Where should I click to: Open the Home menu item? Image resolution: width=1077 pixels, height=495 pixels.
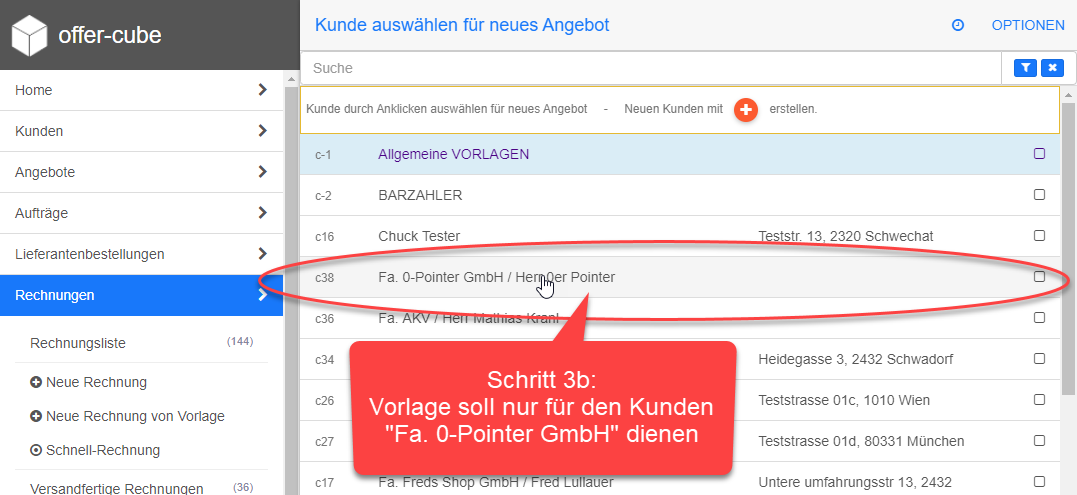[x=141, y=90]
